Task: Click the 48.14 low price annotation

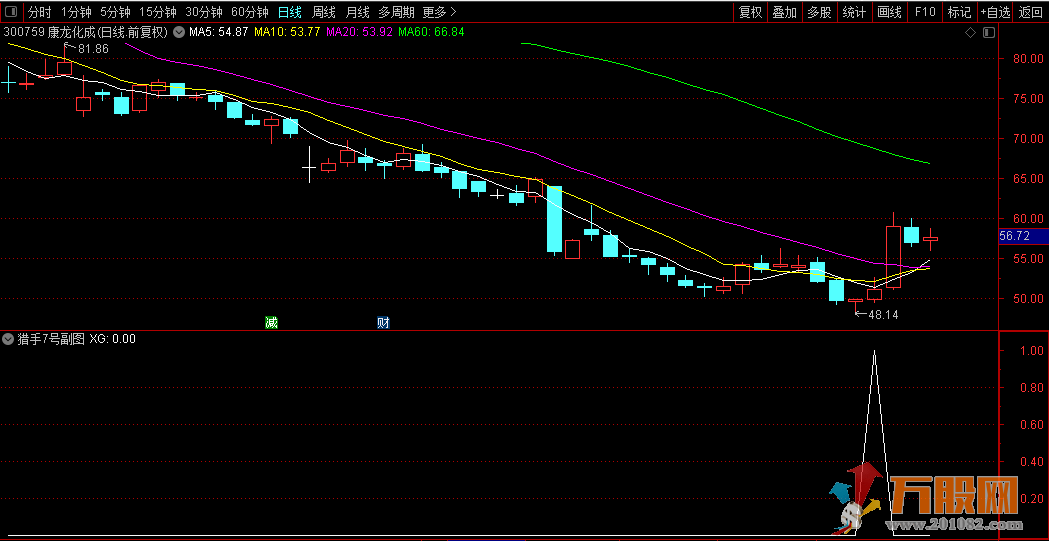Action: click(883, 314)
